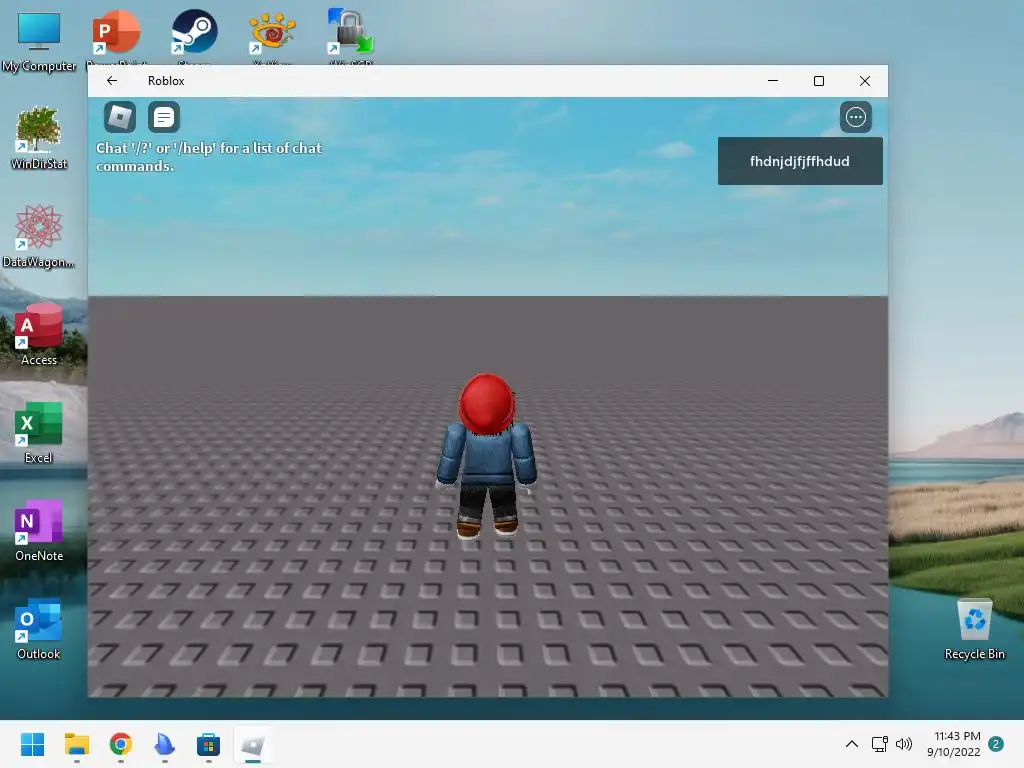Open Google Chrome from the taskbar
Image resolution: width=1024 pixels, height=768 pixels.
click(120, 744)
